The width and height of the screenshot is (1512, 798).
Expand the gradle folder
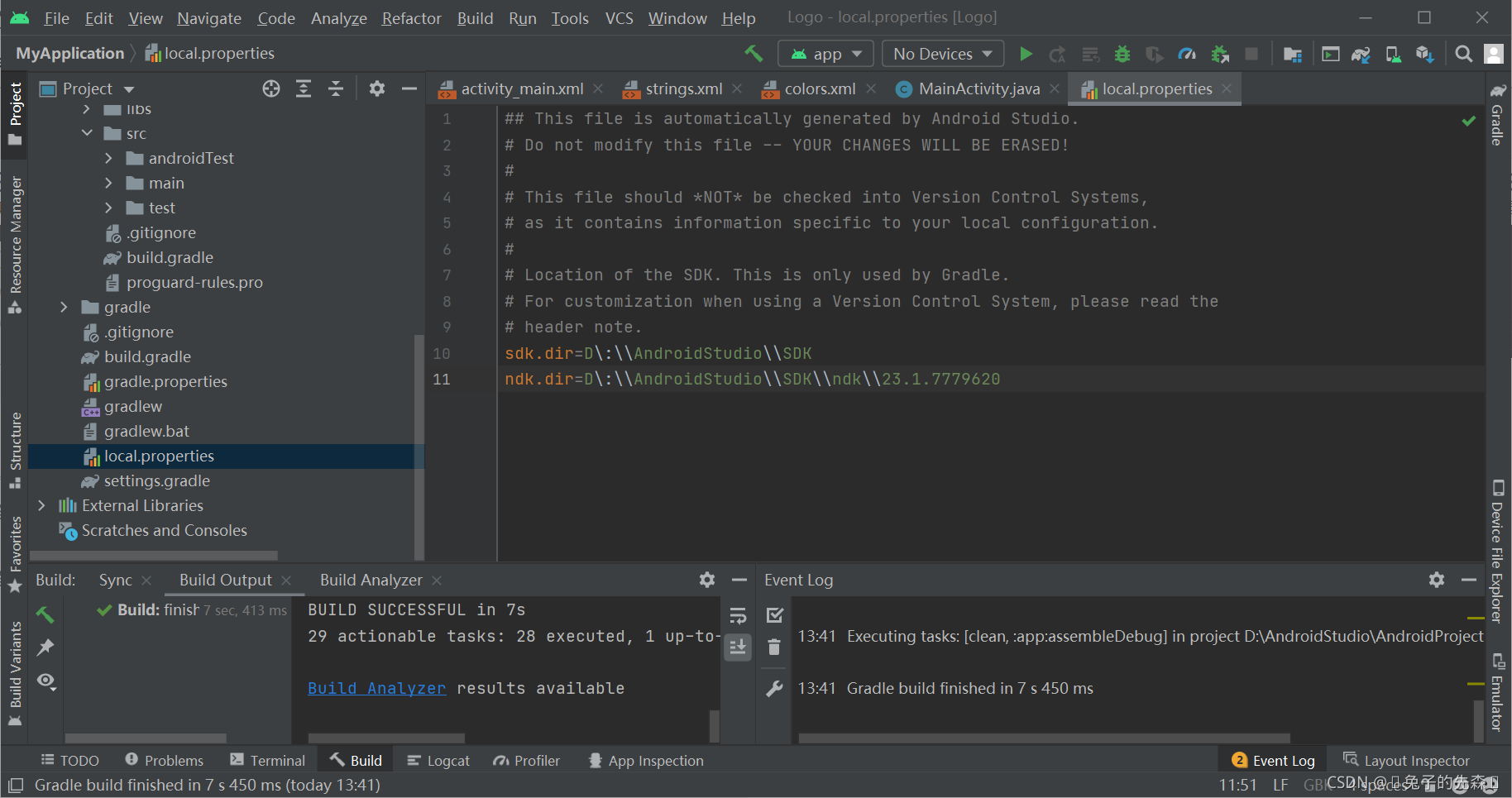[64, 307]
